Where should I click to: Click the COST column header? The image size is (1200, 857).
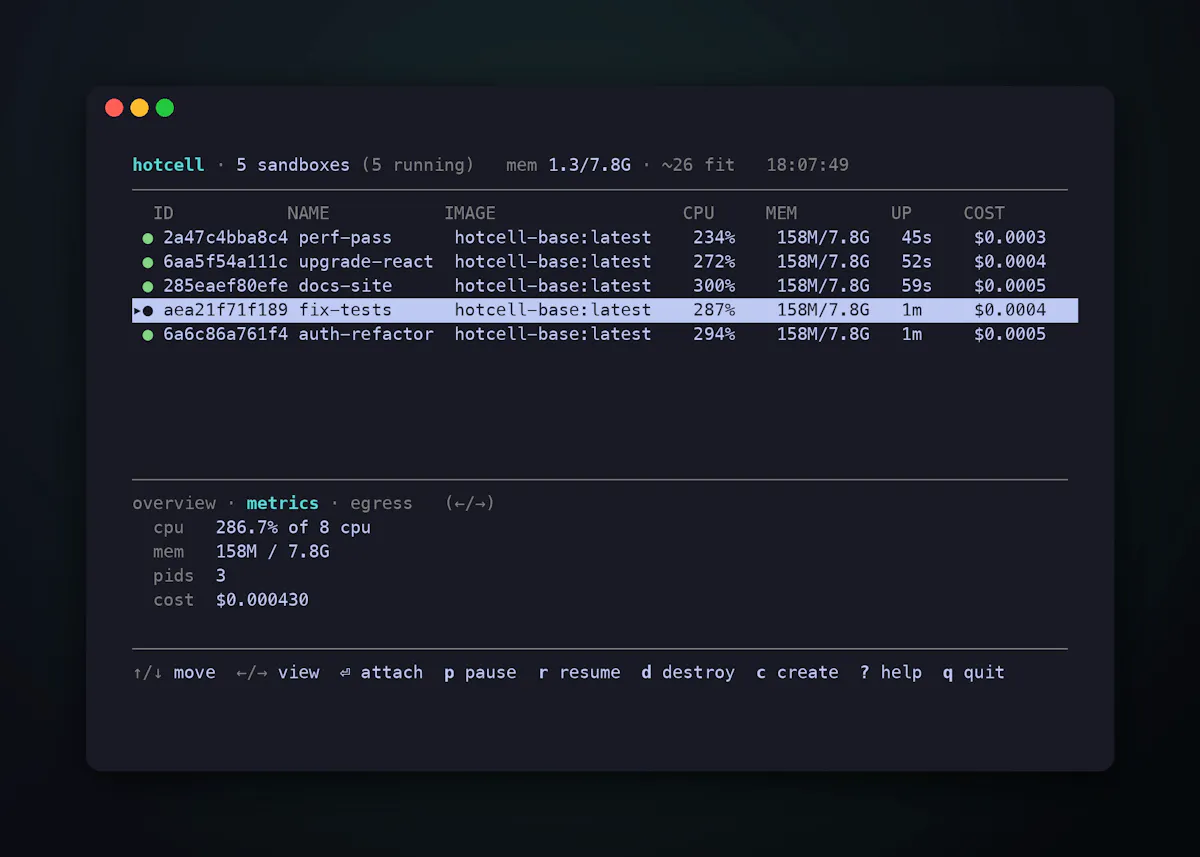click(x=984, y=213)
